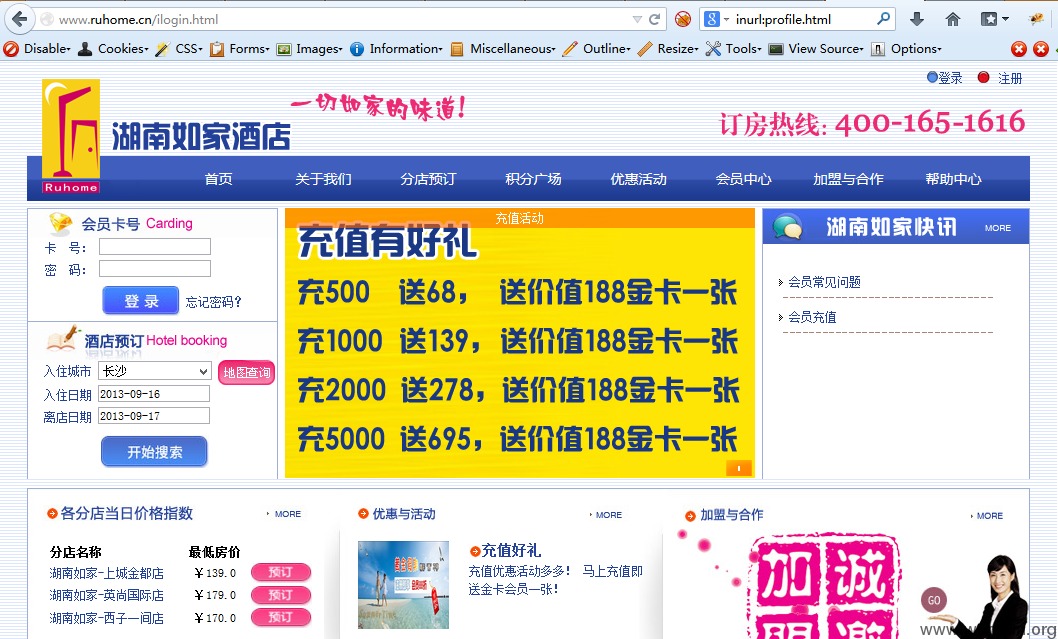The height and width of the screenshot is (639, 1058).
Task: Open the URL history dropdown arrow
Action: coord(637,20)
